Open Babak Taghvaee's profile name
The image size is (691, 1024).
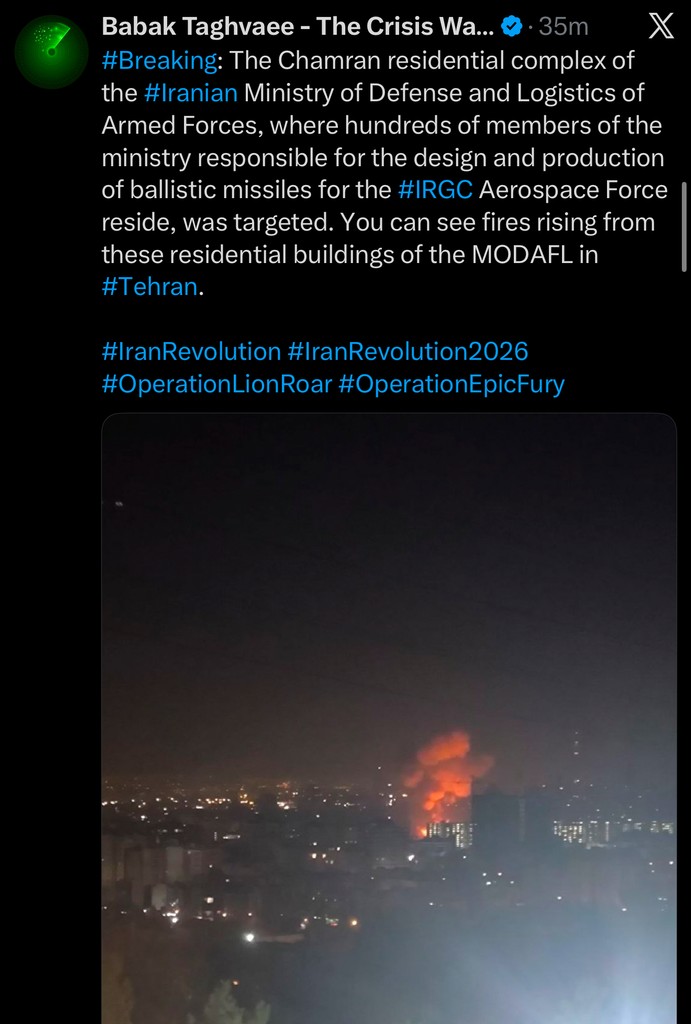click(297, 27)
